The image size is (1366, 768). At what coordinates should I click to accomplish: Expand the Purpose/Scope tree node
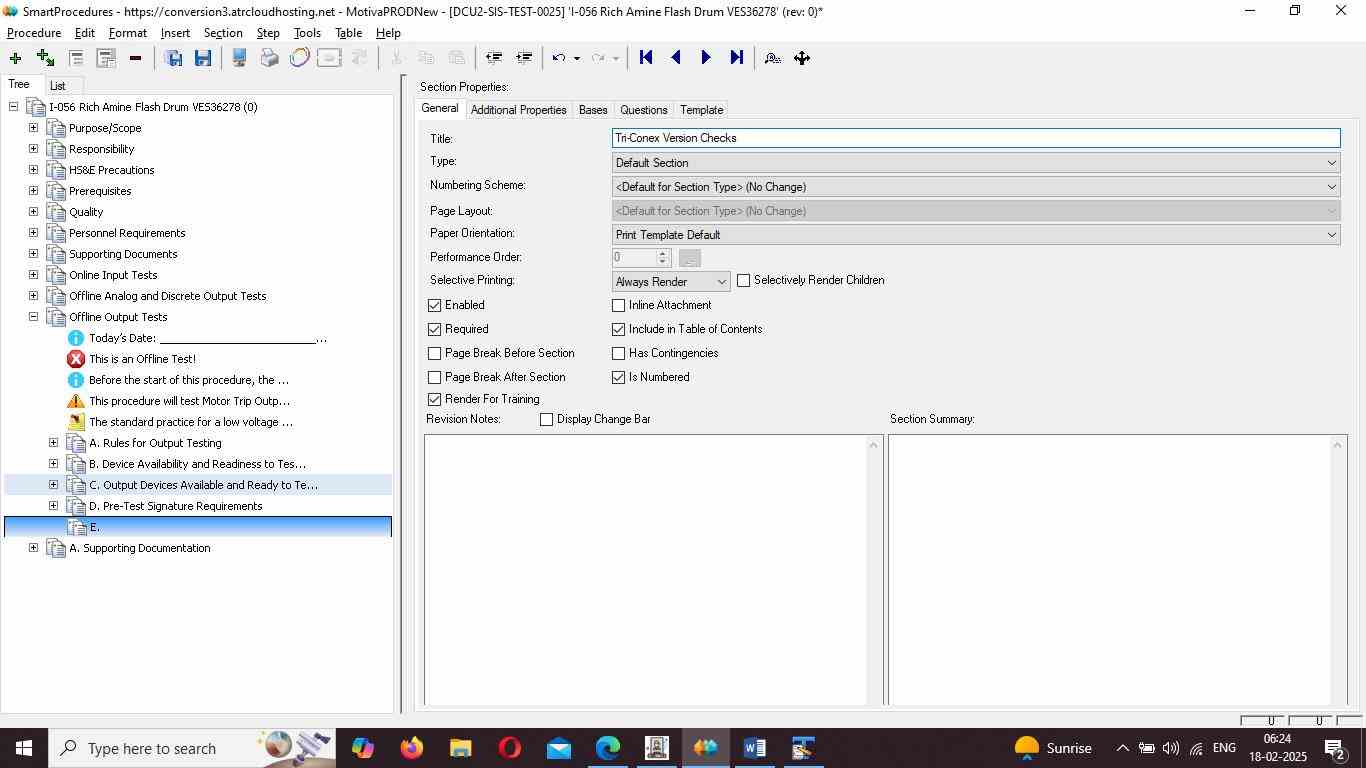coord(33,128)
